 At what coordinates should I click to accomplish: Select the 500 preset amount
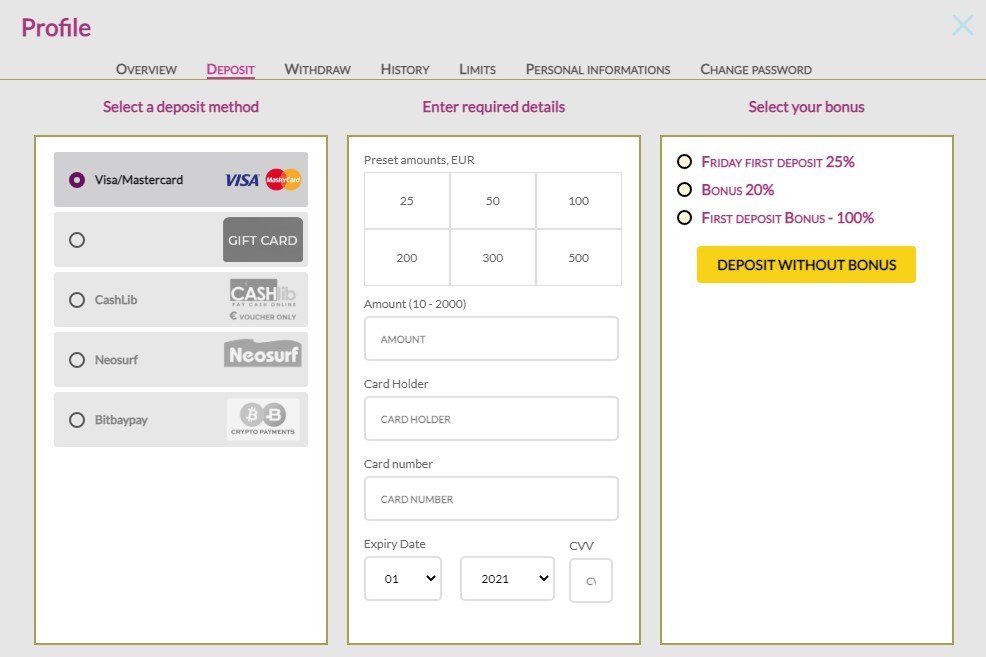(x=578, y=257)
